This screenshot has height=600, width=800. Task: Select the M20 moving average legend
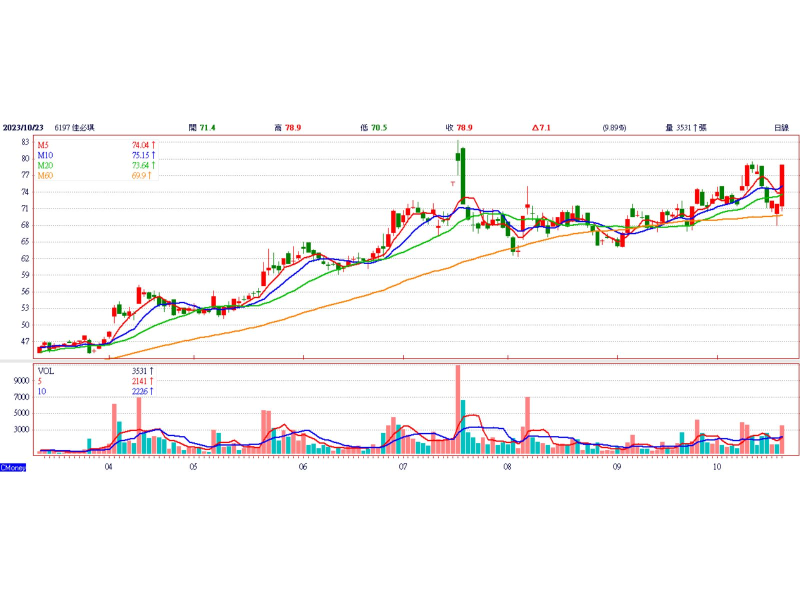click(46, 166)
